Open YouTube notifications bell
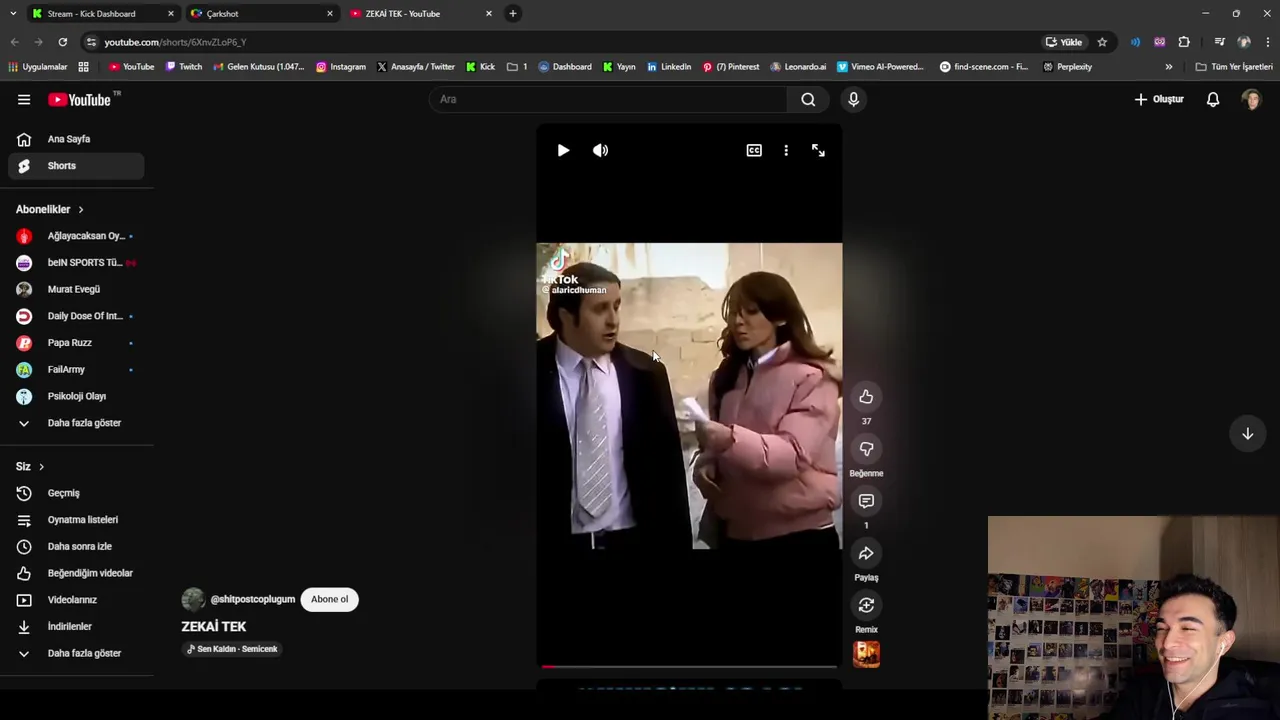Image resolution: width=1280 pixels, height=720 pixels. [1213, 99]
